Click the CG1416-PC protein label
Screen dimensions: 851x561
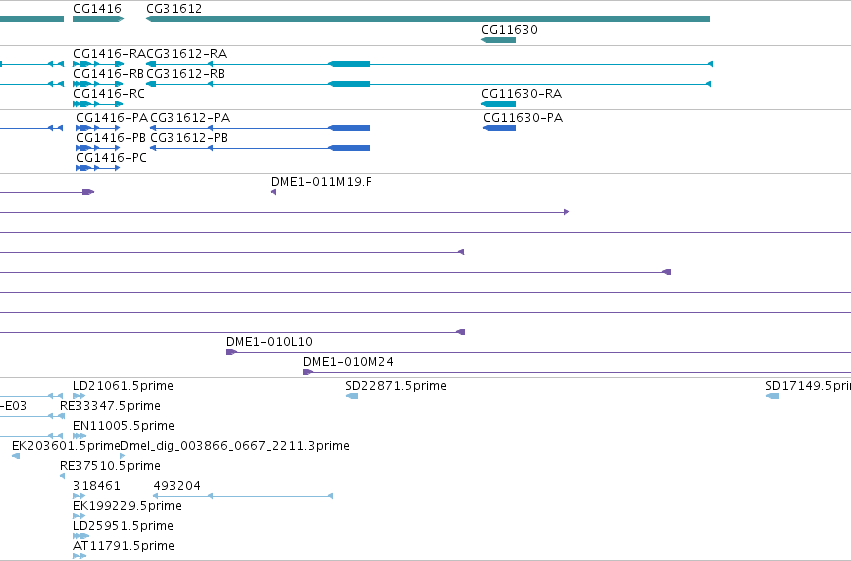[111, 158]
